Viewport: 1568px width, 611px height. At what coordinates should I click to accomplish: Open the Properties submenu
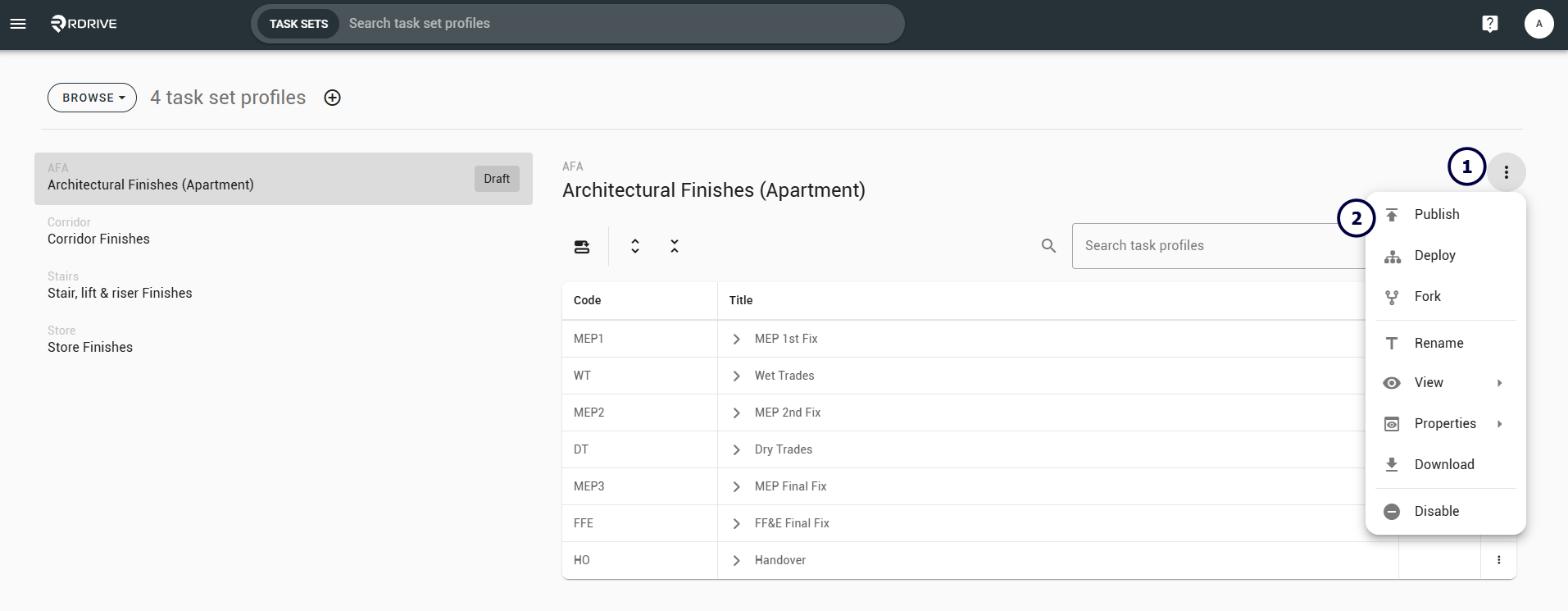tap(1445, 423)
